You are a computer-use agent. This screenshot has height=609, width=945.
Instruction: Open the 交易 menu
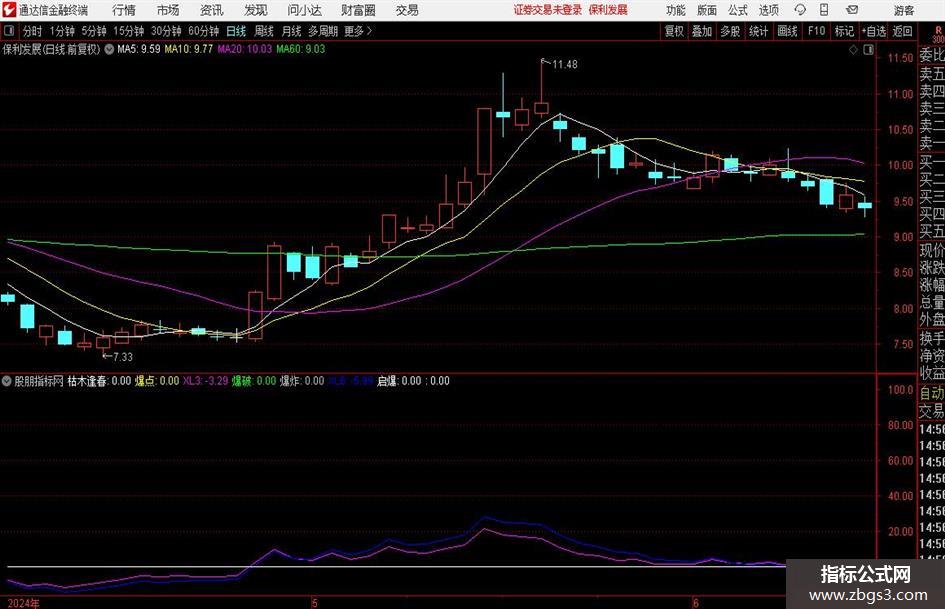pyautogui.click(x=407, y=10)
